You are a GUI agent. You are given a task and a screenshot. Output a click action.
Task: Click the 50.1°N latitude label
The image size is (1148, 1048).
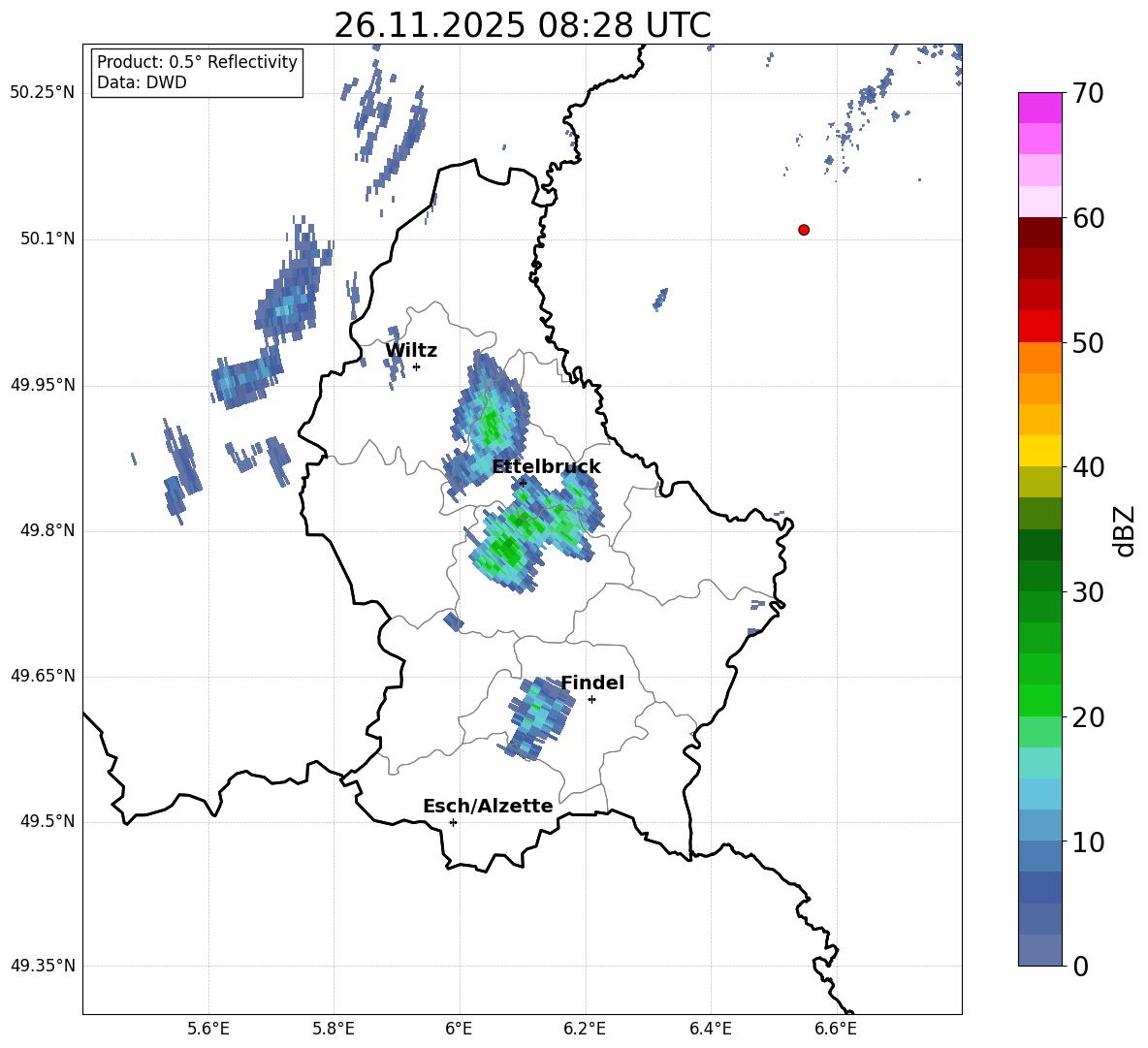(47, 238)
